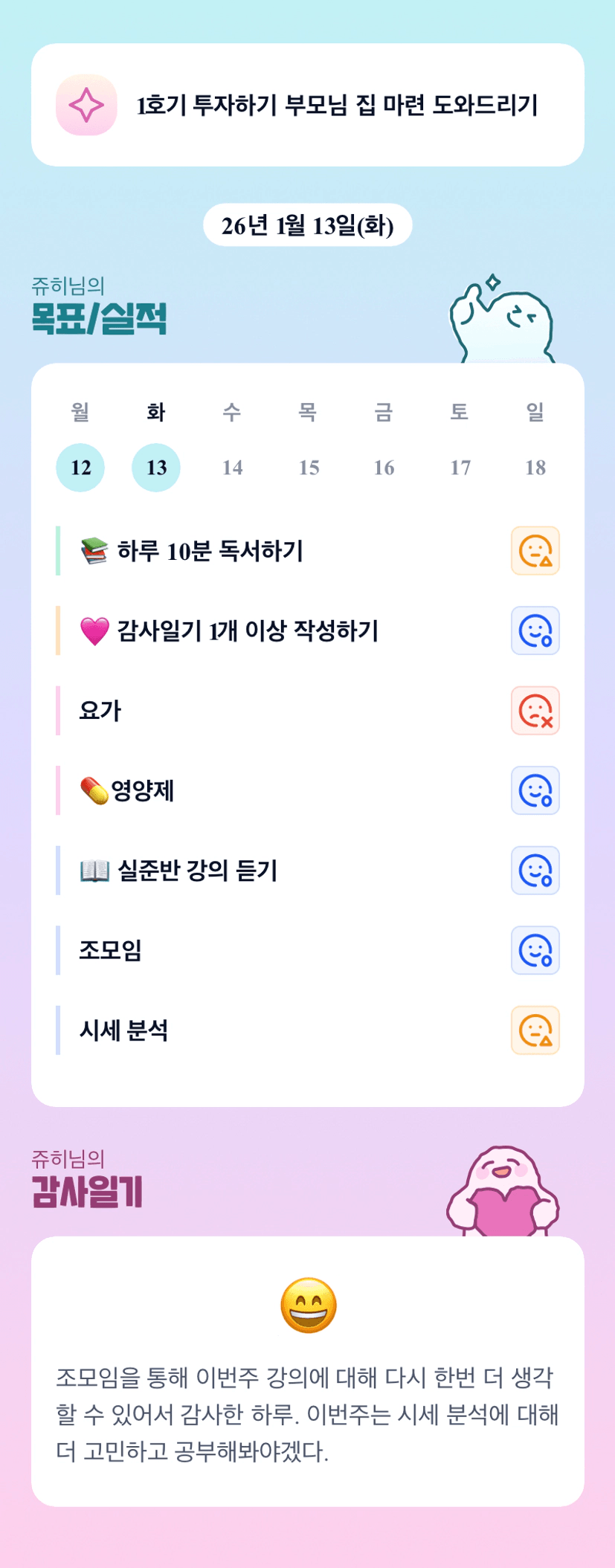Click the pink mascot holding a heart

(x=503, y=1193)
